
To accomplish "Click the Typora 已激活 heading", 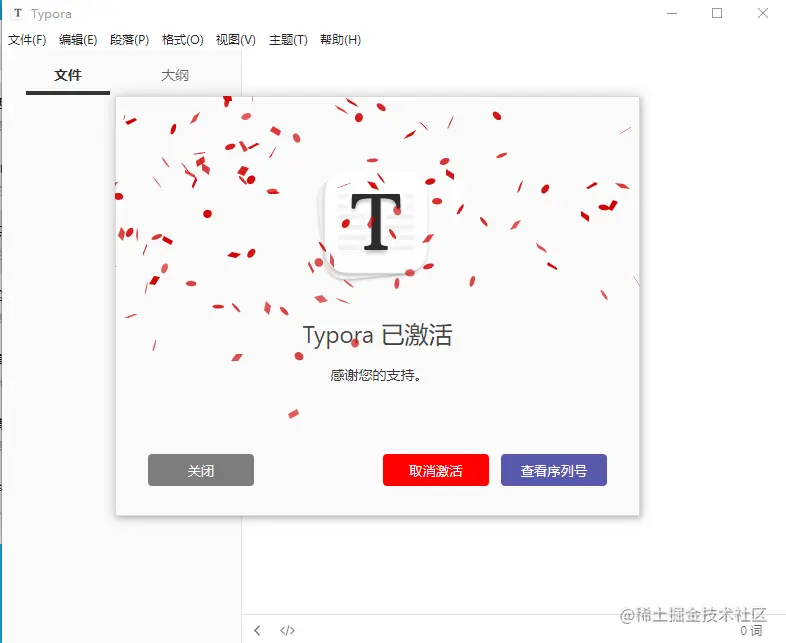I will pyautogui.click(x=377, y=335).
